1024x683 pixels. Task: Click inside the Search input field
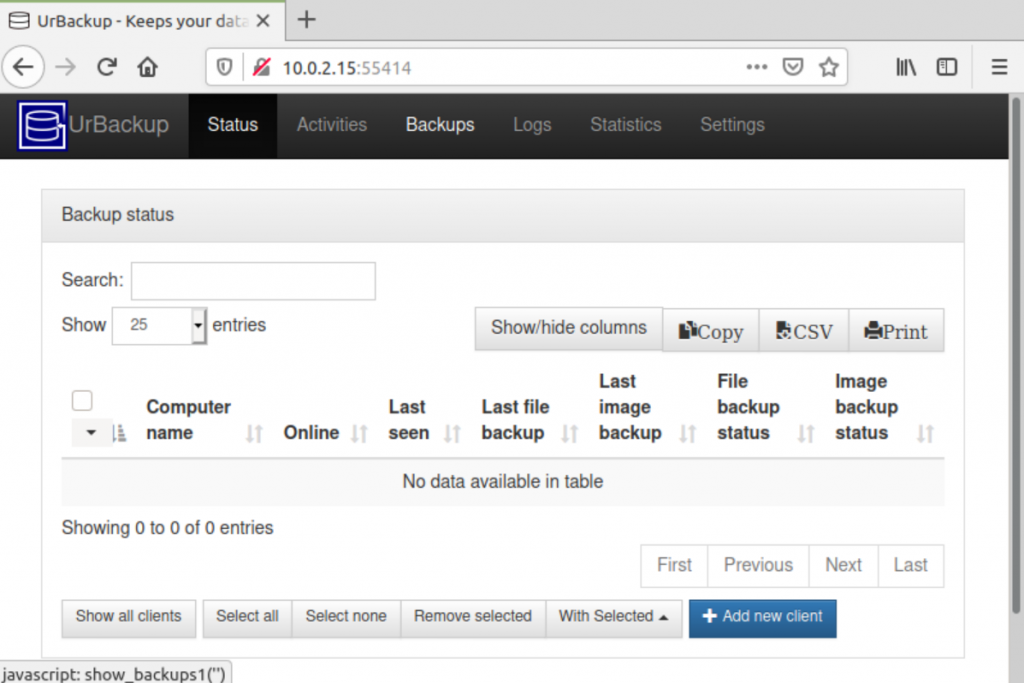[x=252, y=280]
